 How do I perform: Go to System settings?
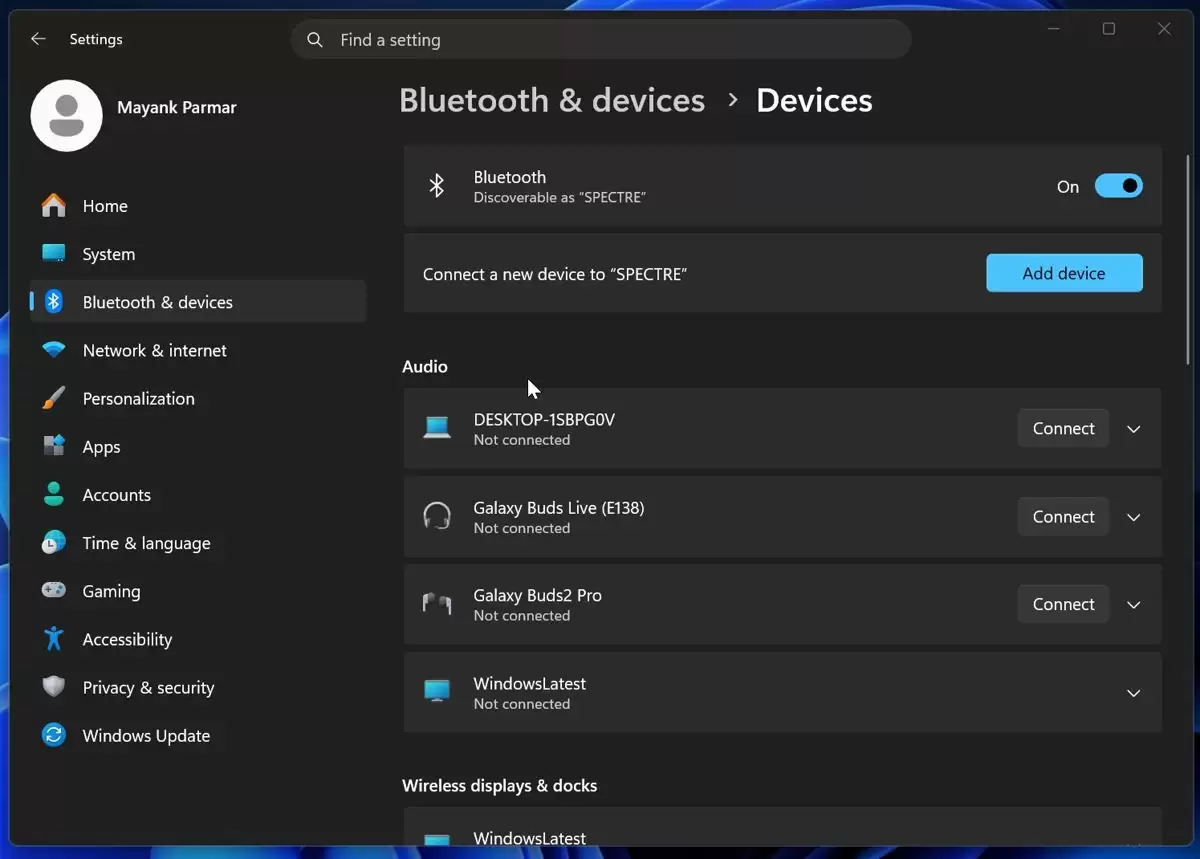[198, 254]
